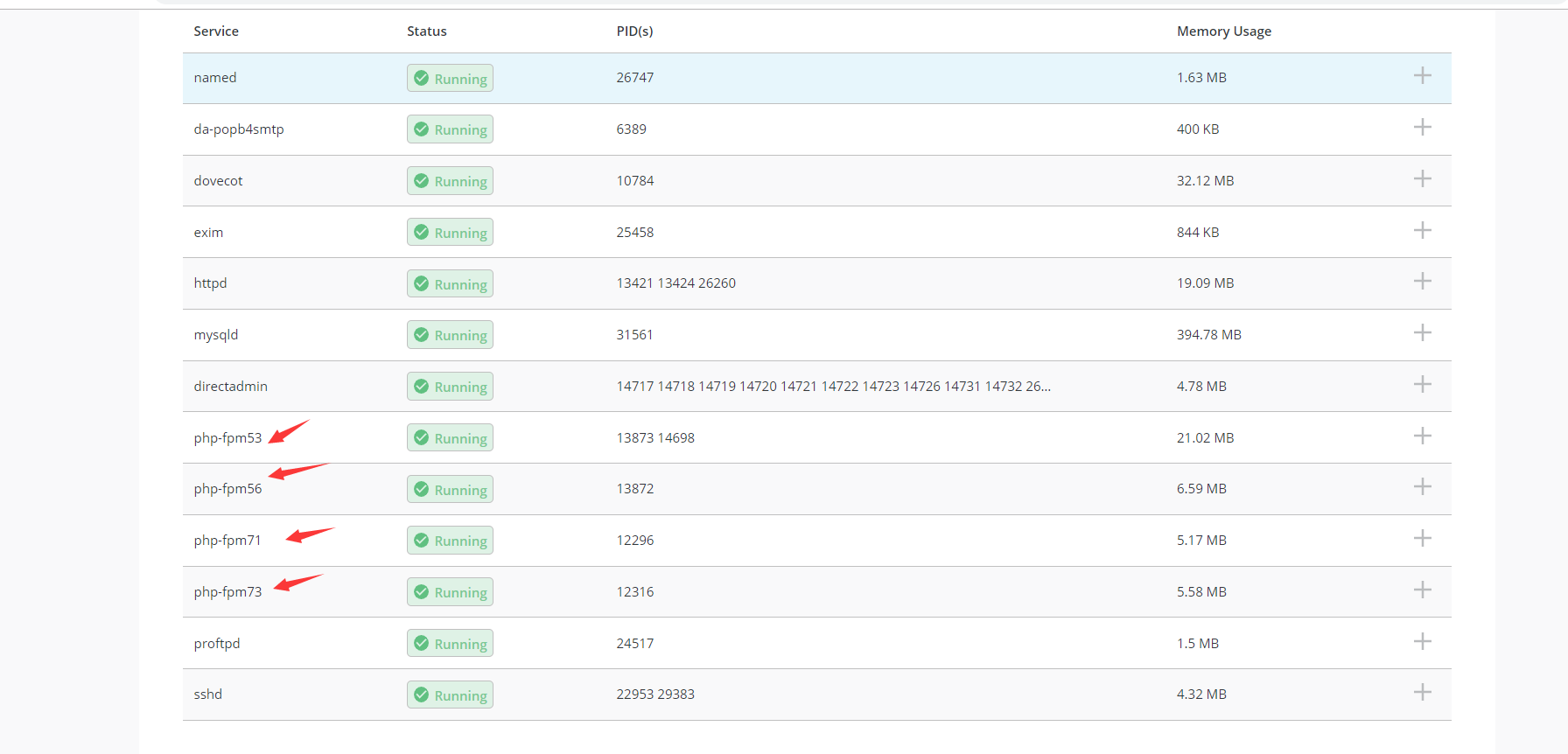This screenshot has height=754, width=1568.
Task: Click the Running status badge for named
Action: [450, 78]
